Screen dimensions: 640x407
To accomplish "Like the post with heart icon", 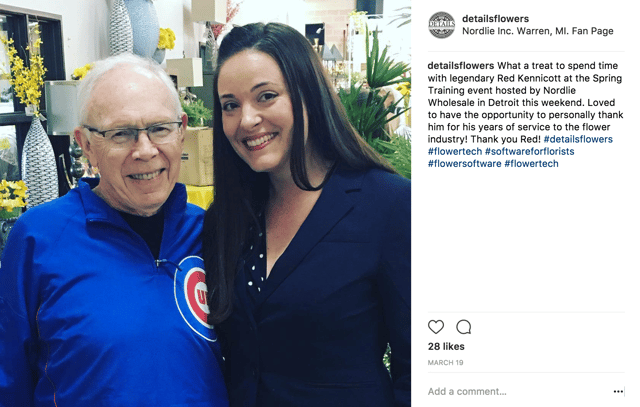I will click(436, 327).
